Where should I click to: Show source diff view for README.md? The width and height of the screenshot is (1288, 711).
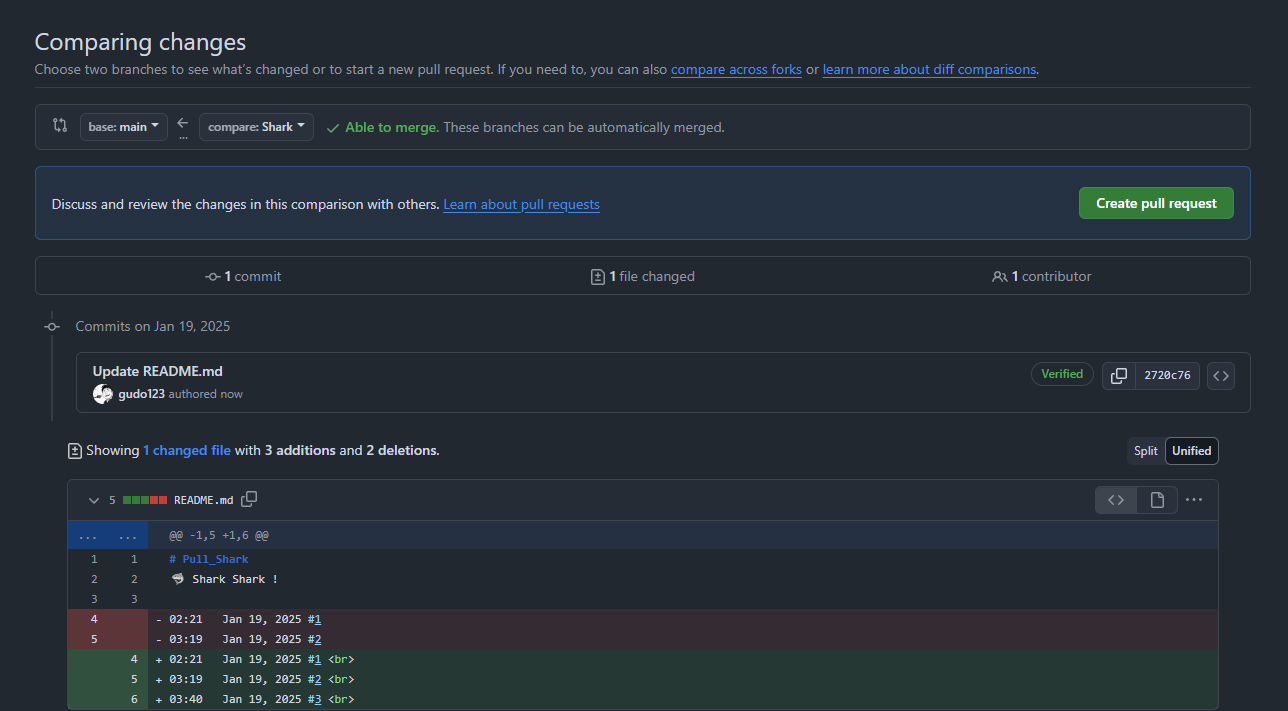coord(1116,500)
